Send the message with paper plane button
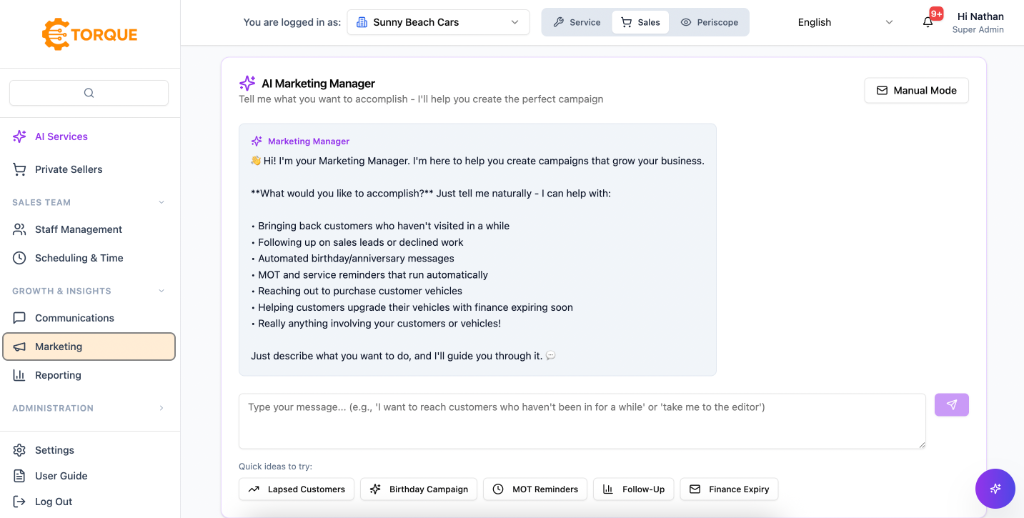The image size is (1024, 518). (952, 405)
